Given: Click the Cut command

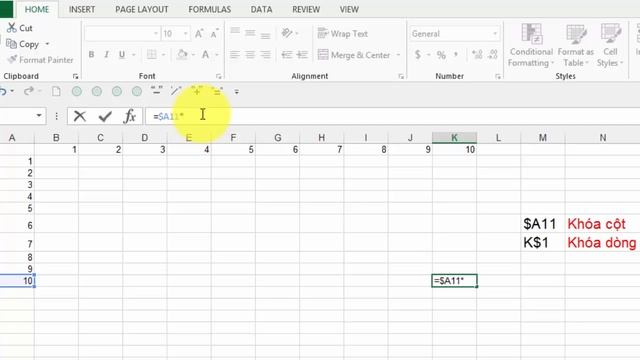Looking at the screenshot, I should coord(20,28).
